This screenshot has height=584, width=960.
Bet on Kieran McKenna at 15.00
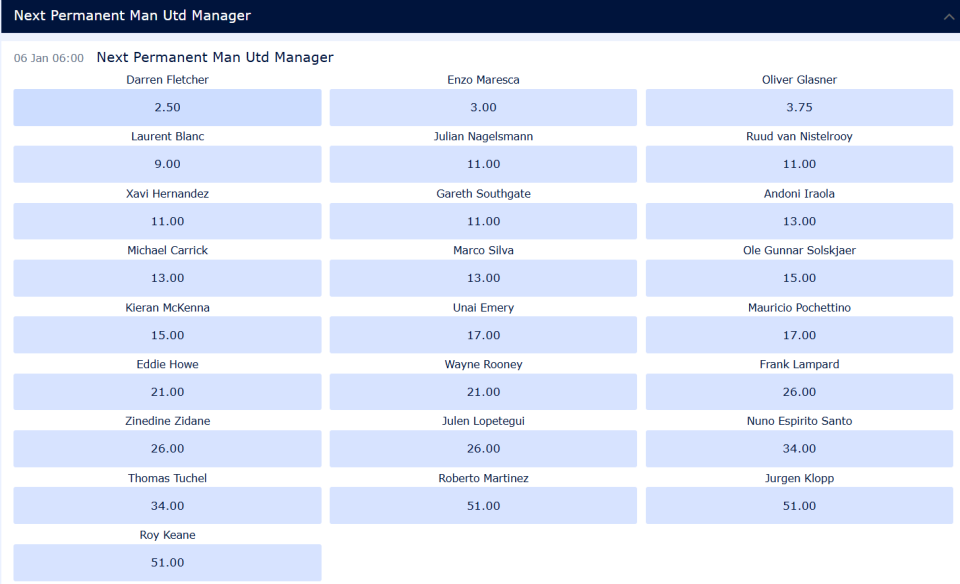pos(167,335)
